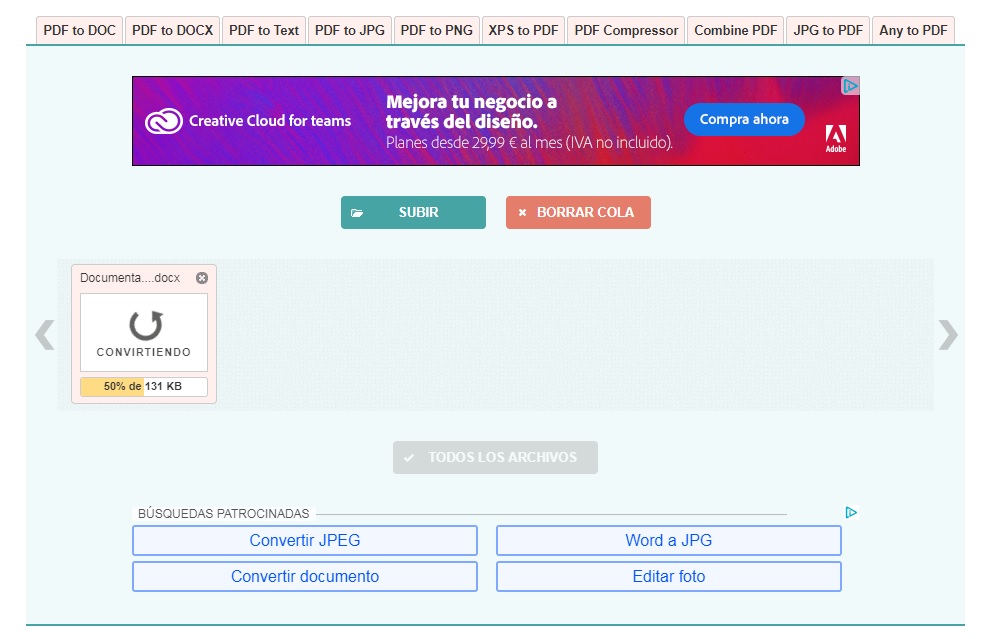Screen dimensions: 989x639
Task: Click the TODOS LOS ARCHIVOS download button
Action: tap(495, 457)
